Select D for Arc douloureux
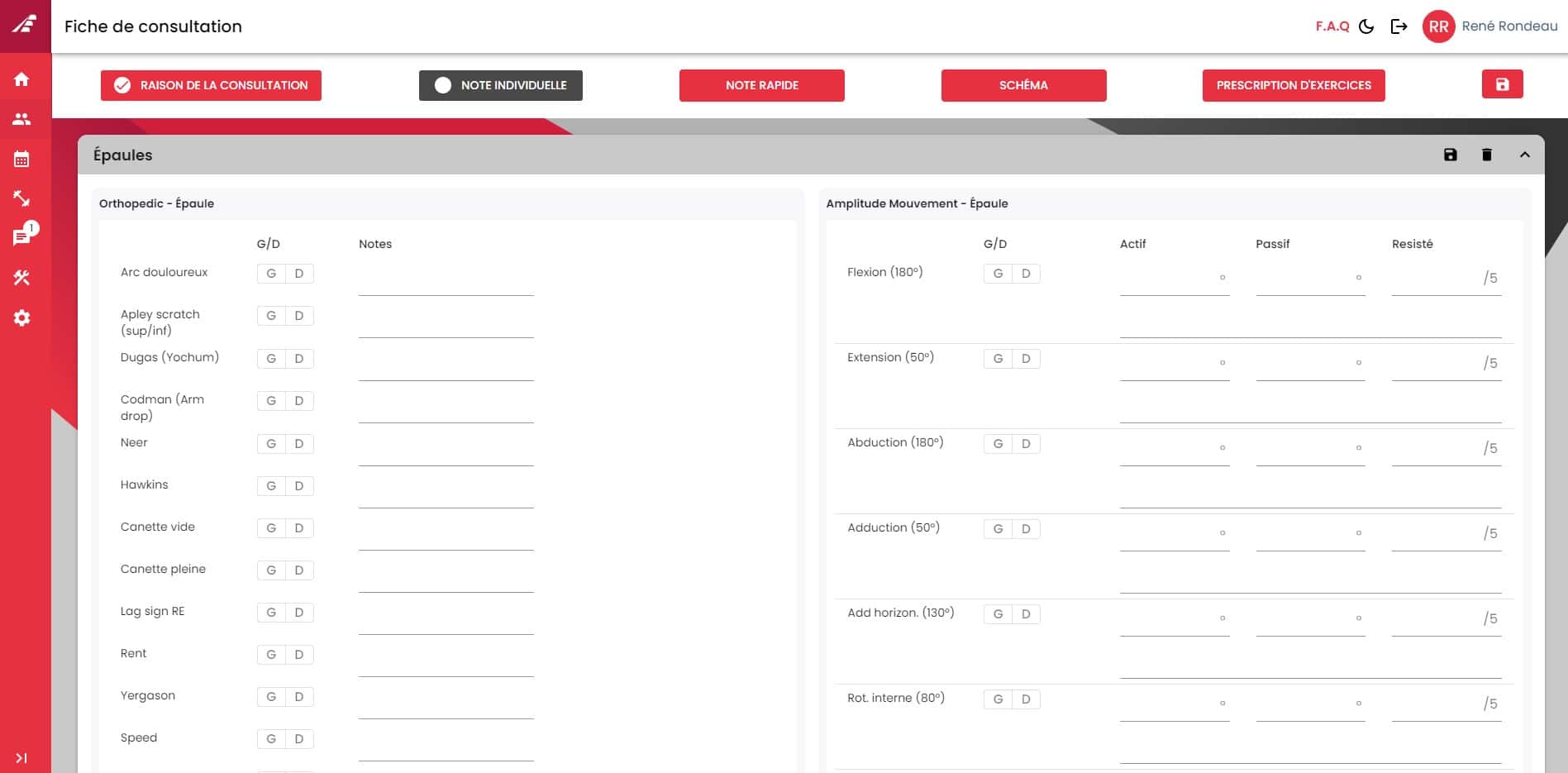Screen dimensions: 1568x773 coord(299,274)
